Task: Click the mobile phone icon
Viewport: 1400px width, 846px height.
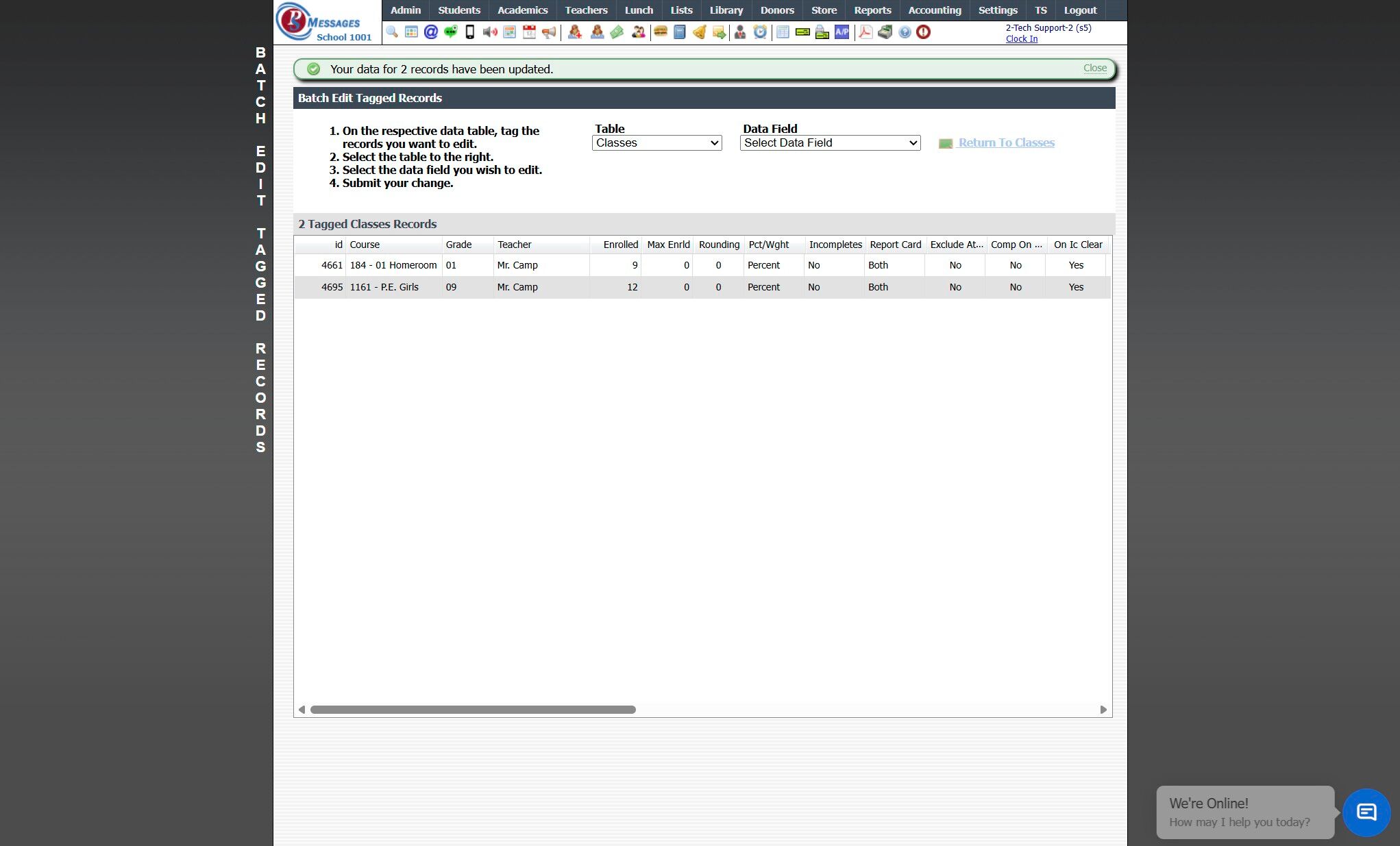Action: click(470, 32)
